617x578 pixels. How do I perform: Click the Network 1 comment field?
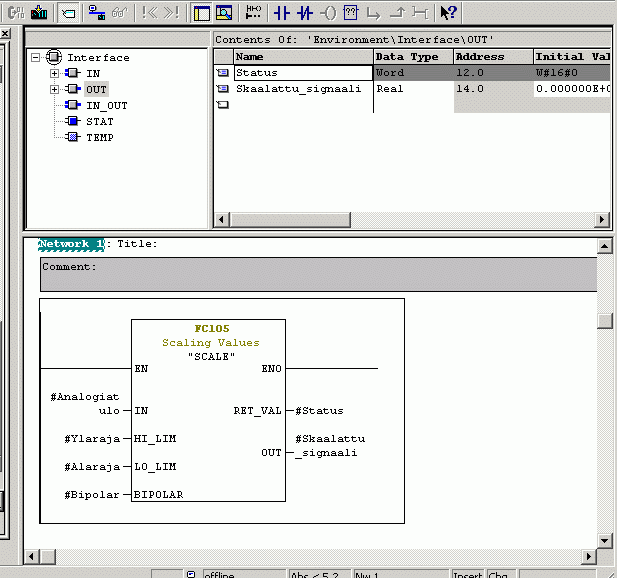tap(318, 274)
